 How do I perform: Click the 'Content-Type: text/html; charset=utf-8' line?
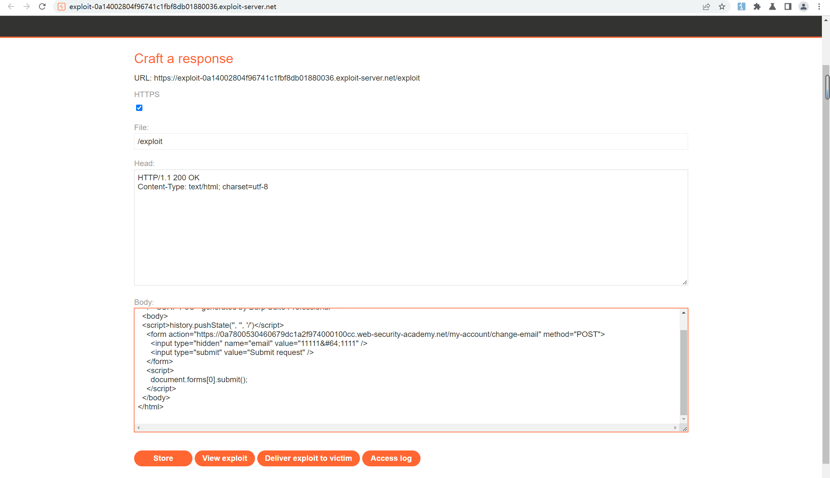203,187
